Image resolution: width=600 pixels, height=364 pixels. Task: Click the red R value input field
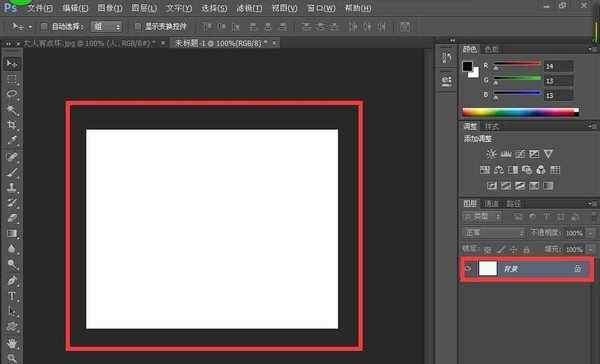[x=559, y=66]
